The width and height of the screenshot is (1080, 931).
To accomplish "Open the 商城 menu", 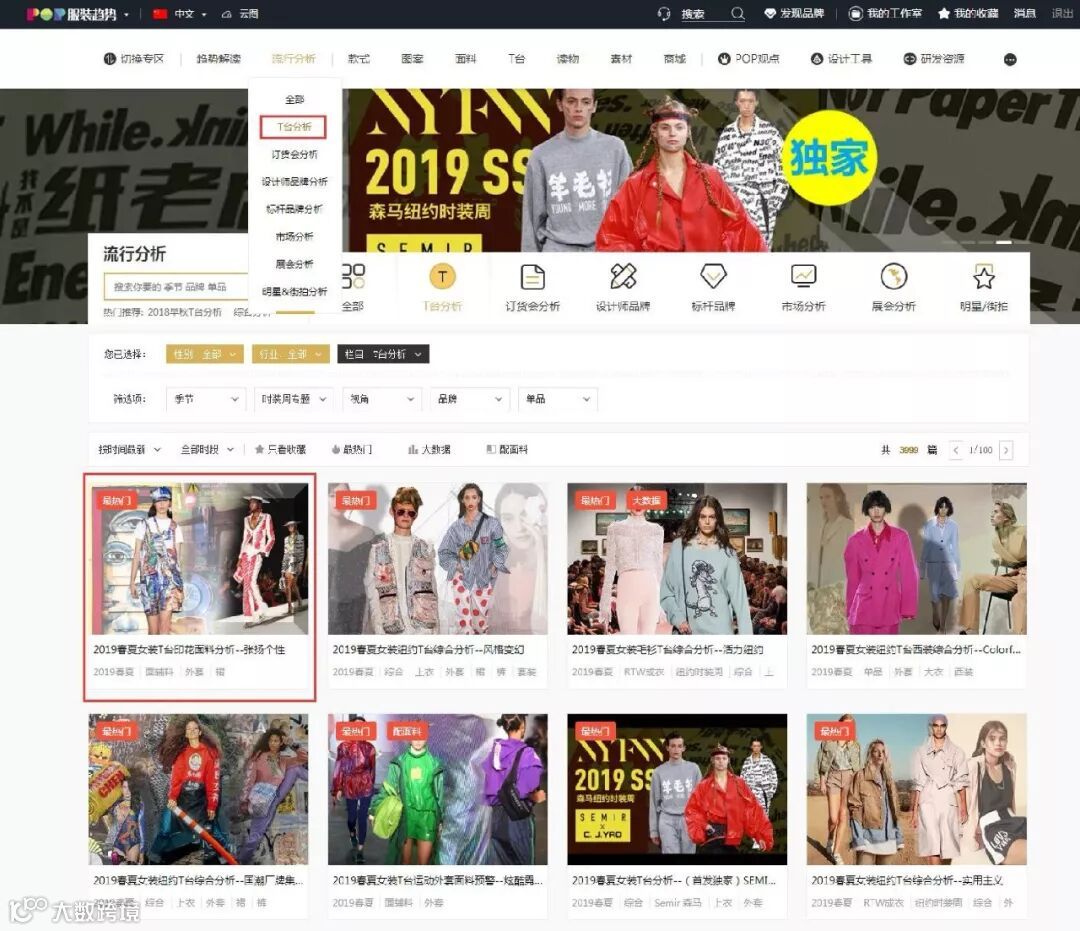I will coord(674,59).
